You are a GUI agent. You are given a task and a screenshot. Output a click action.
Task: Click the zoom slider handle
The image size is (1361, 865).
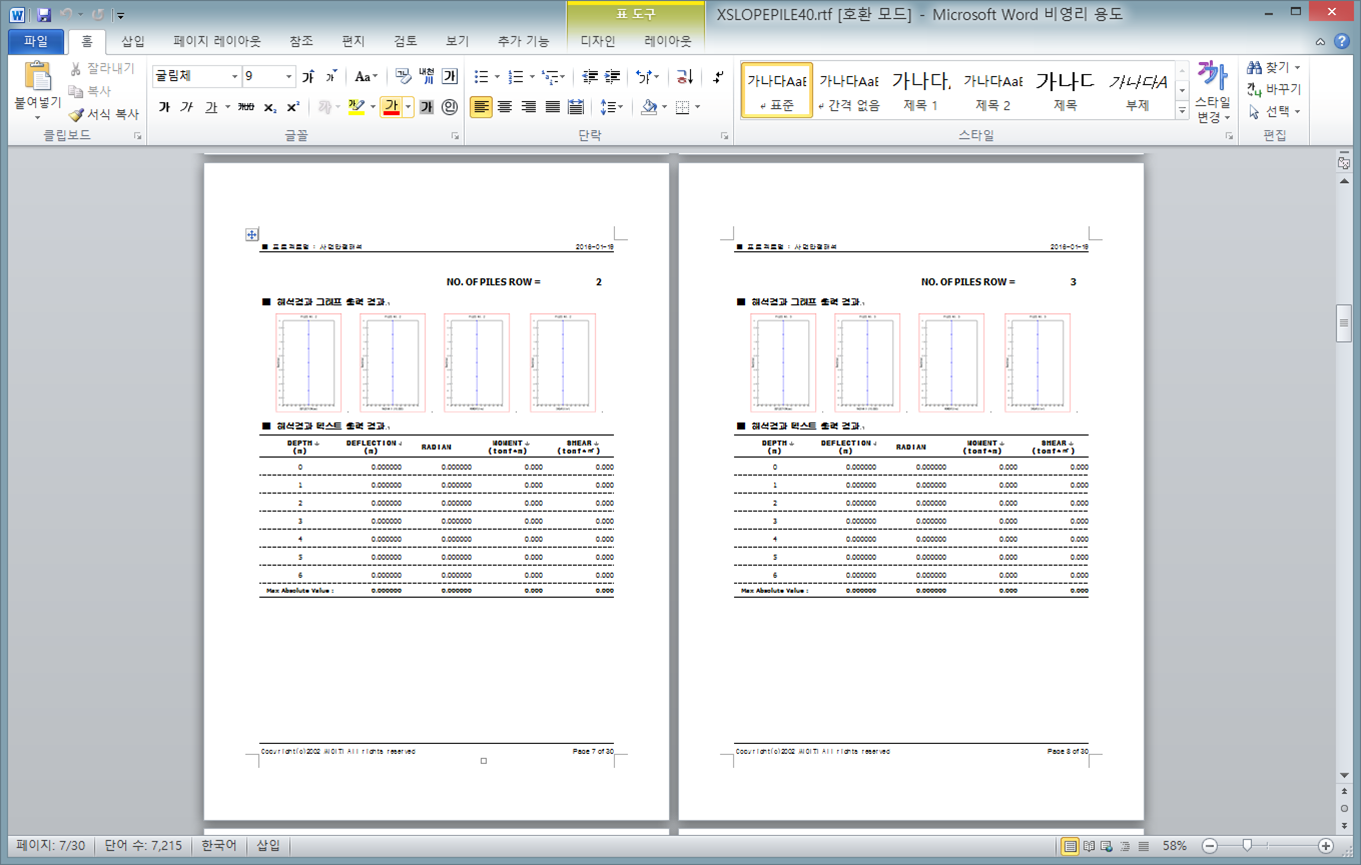pyautogui.click(x=1247, y=846)
